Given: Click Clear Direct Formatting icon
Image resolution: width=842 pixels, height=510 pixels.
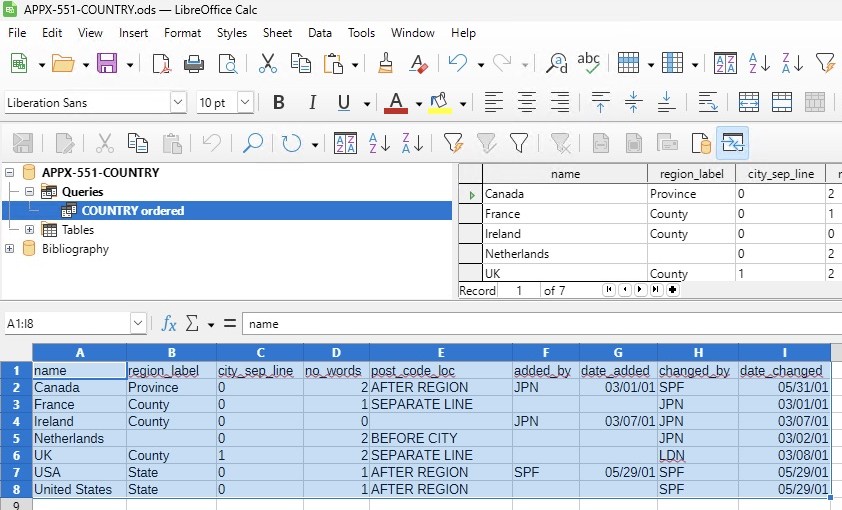Looking at the screenshot, I should coord(418,64).
